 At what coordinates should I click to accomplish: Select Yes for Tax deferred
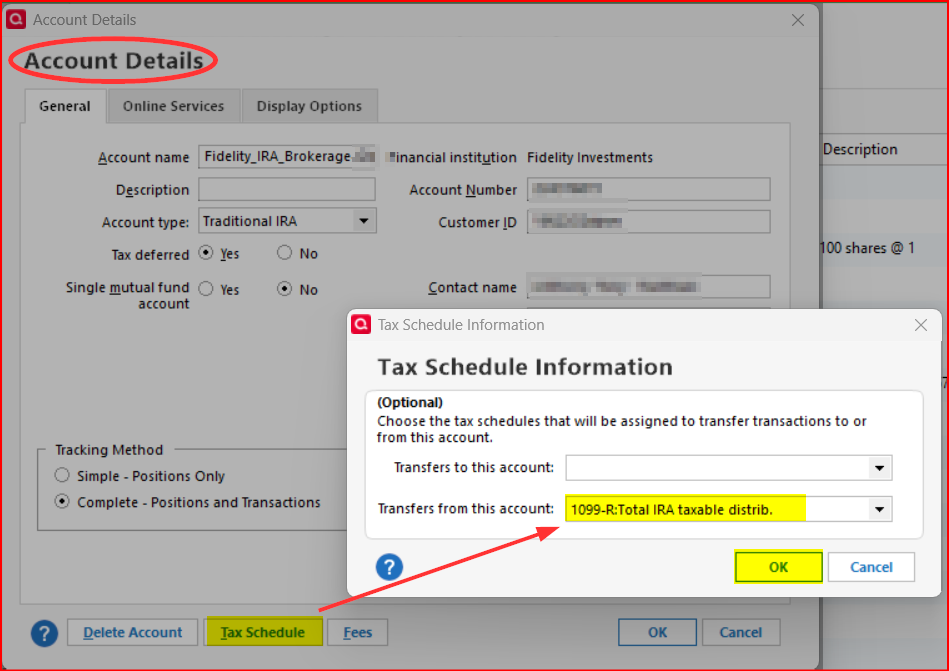(x=206, y=253)
